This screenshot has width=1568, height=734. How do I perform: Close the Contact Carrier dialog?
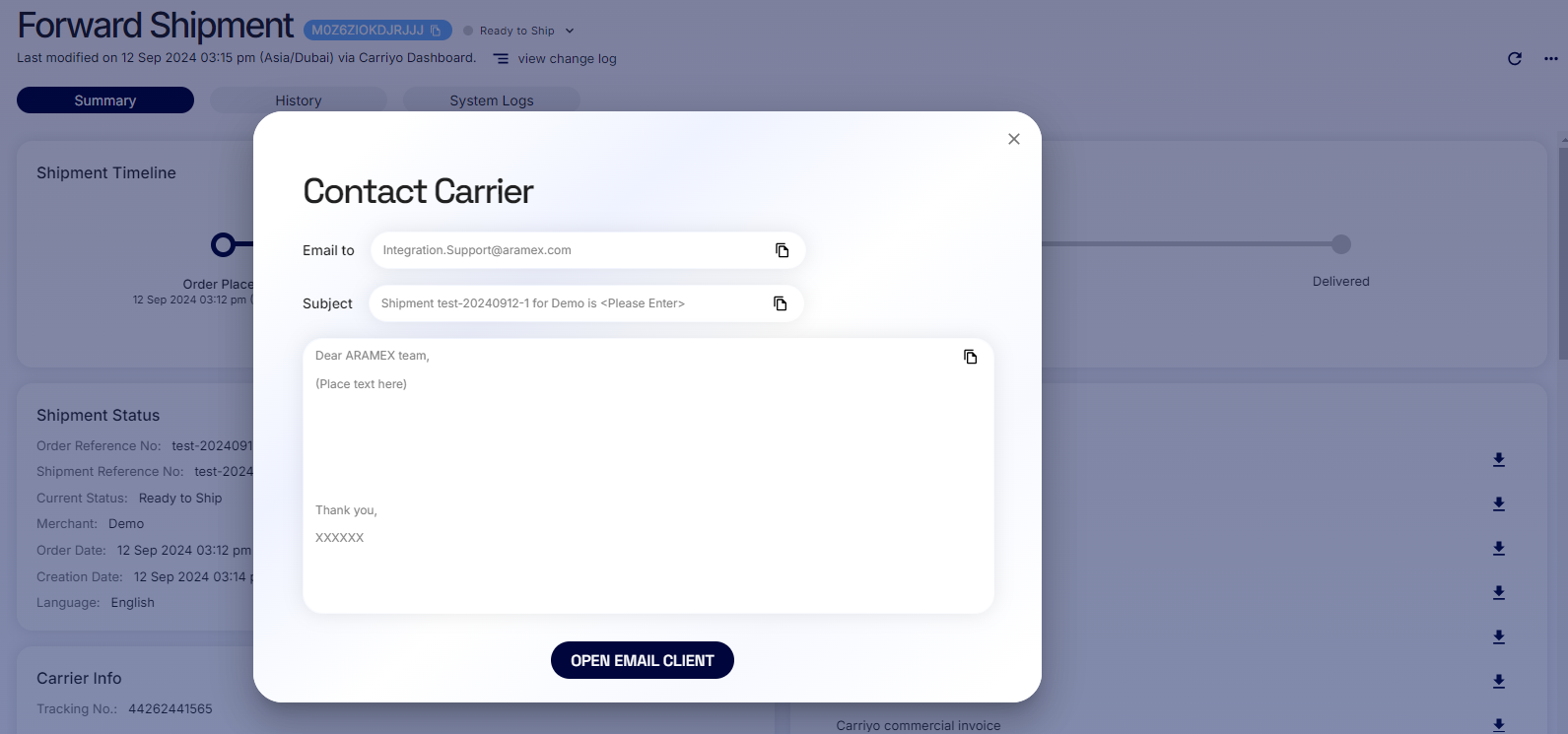pyautogui.click(x=1013, y=139)
